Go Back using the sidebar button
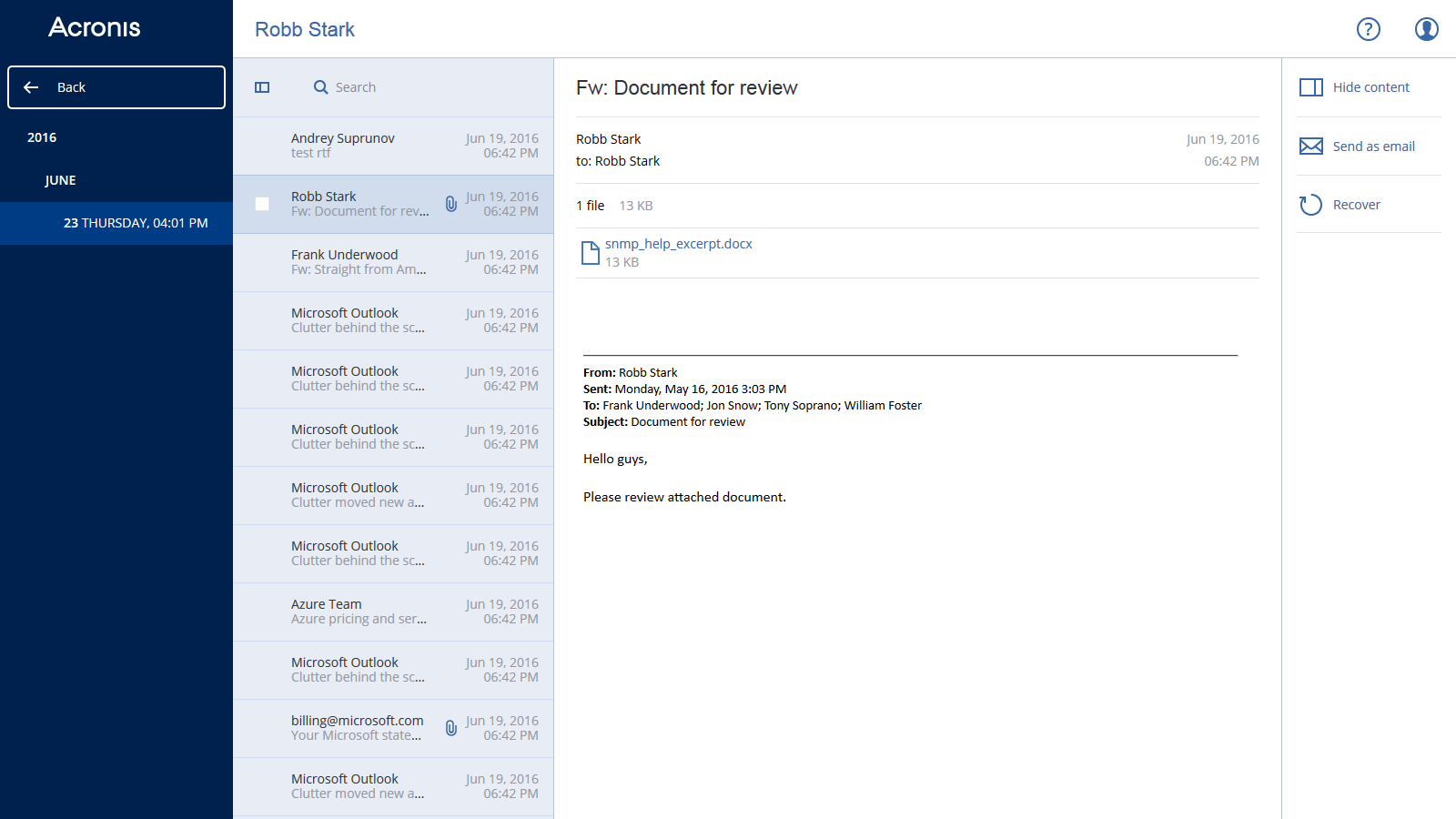The width and height of the screenshot is (1456, 819). 116,87
